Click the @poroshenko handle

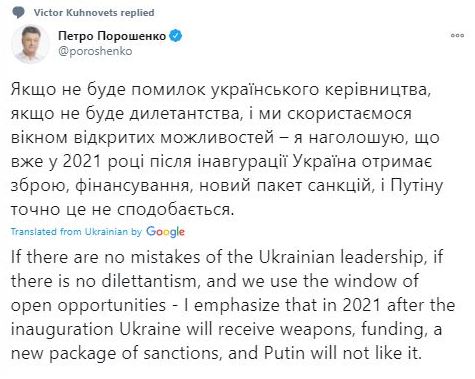click(x=95, y=51)
